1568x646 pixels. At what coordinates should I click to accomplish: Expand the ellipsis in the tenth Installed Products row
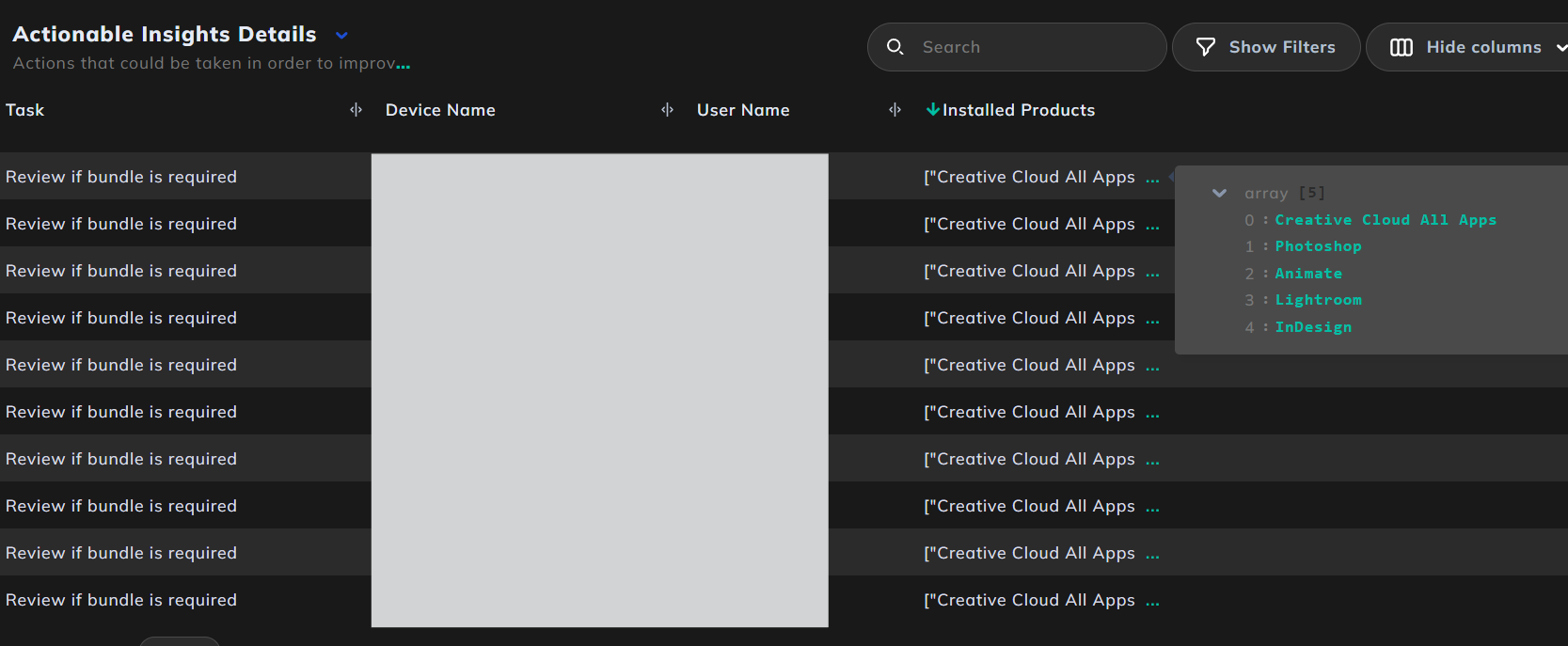1152,603
